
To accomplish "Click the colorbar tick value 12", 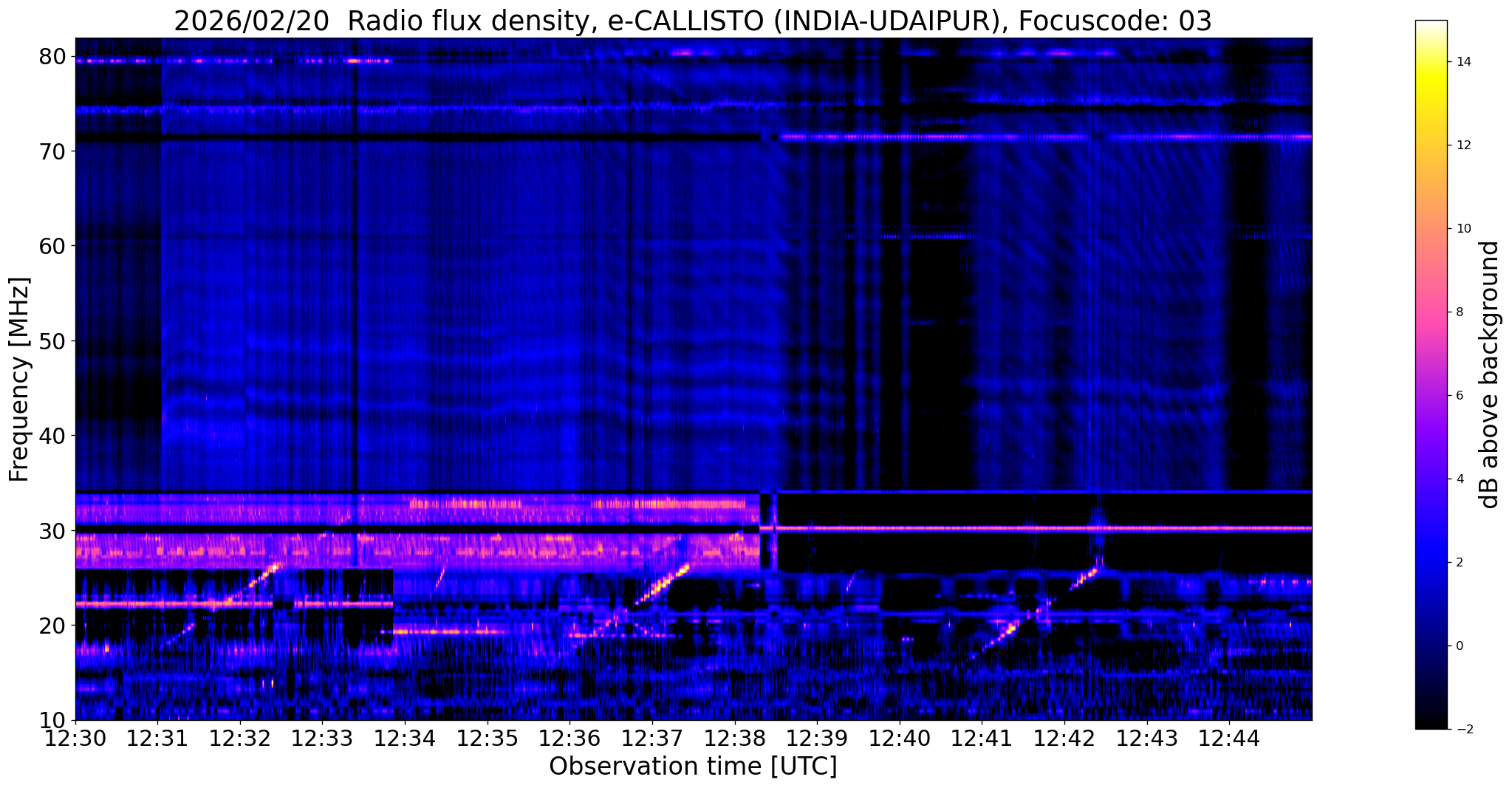I will point(1463,145).
